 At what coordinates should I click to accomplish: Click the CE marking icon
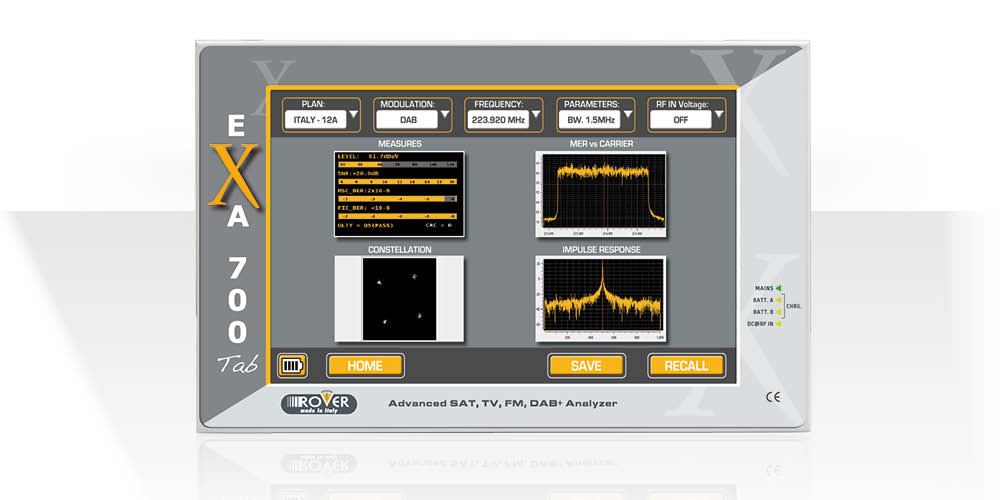(772, 397)
